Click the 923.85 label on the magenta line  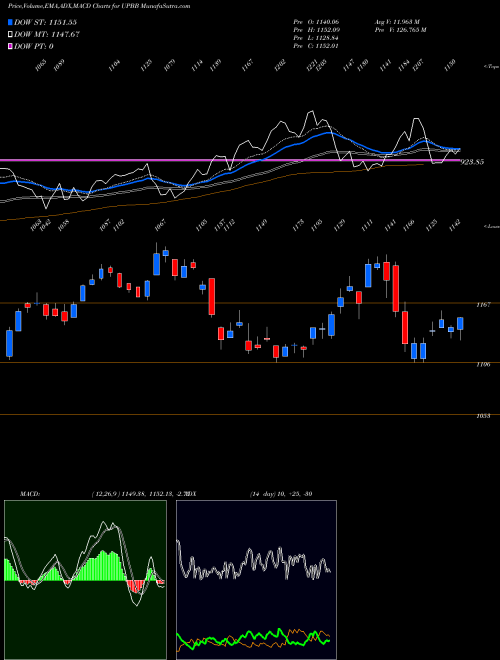coord(472,162)
